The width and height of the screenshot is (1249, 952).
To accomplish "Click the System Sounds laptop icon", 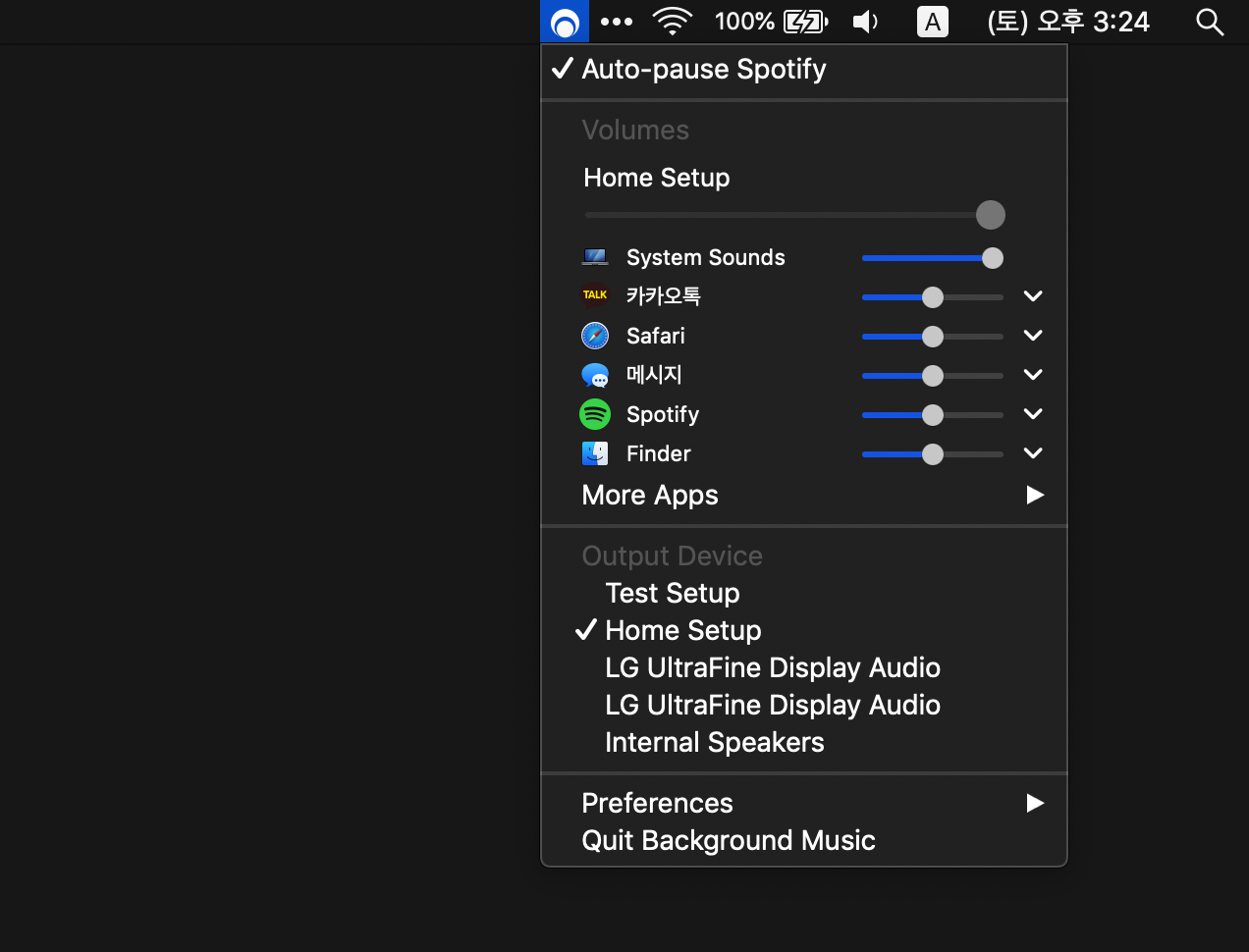I will pos(595,257).
